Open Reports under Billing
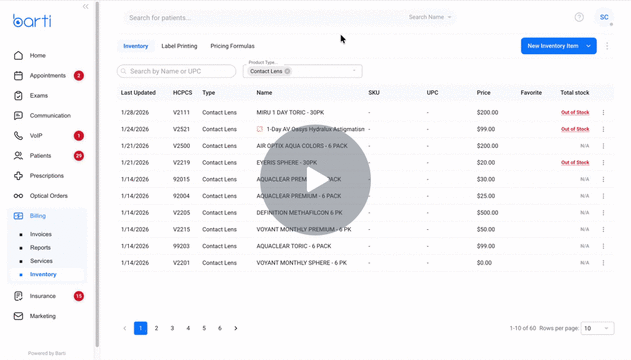This screenshot has width=631, height=360. (x=40, y=247)
